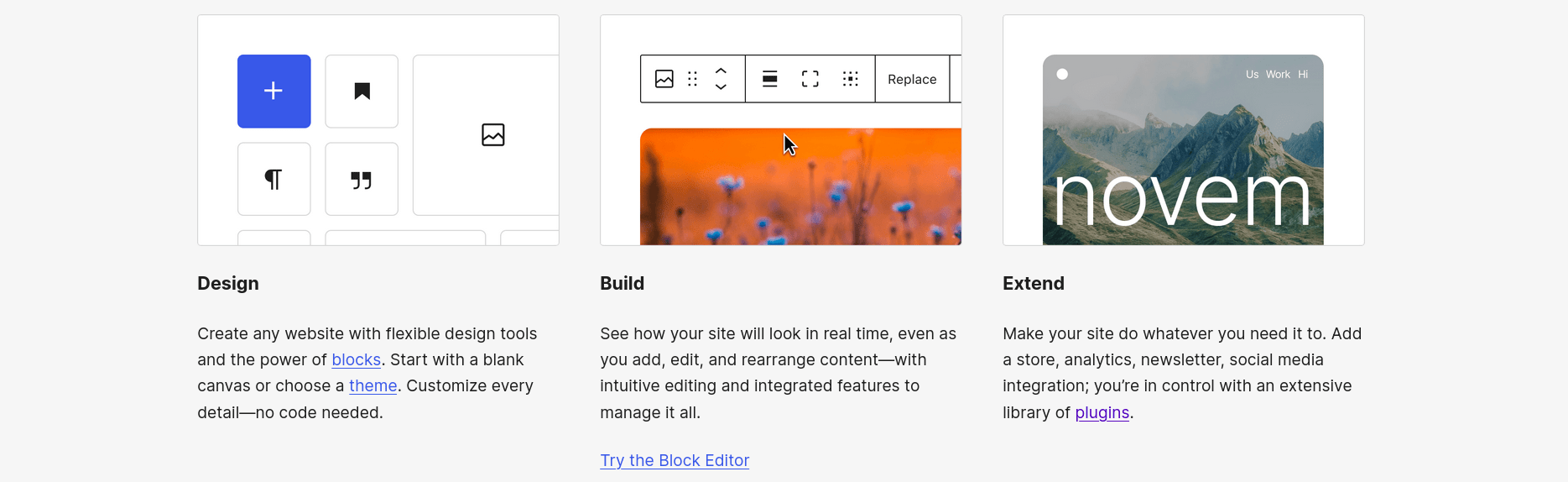
Task: Open the "plugins" link
Action: click(1102, 413)
